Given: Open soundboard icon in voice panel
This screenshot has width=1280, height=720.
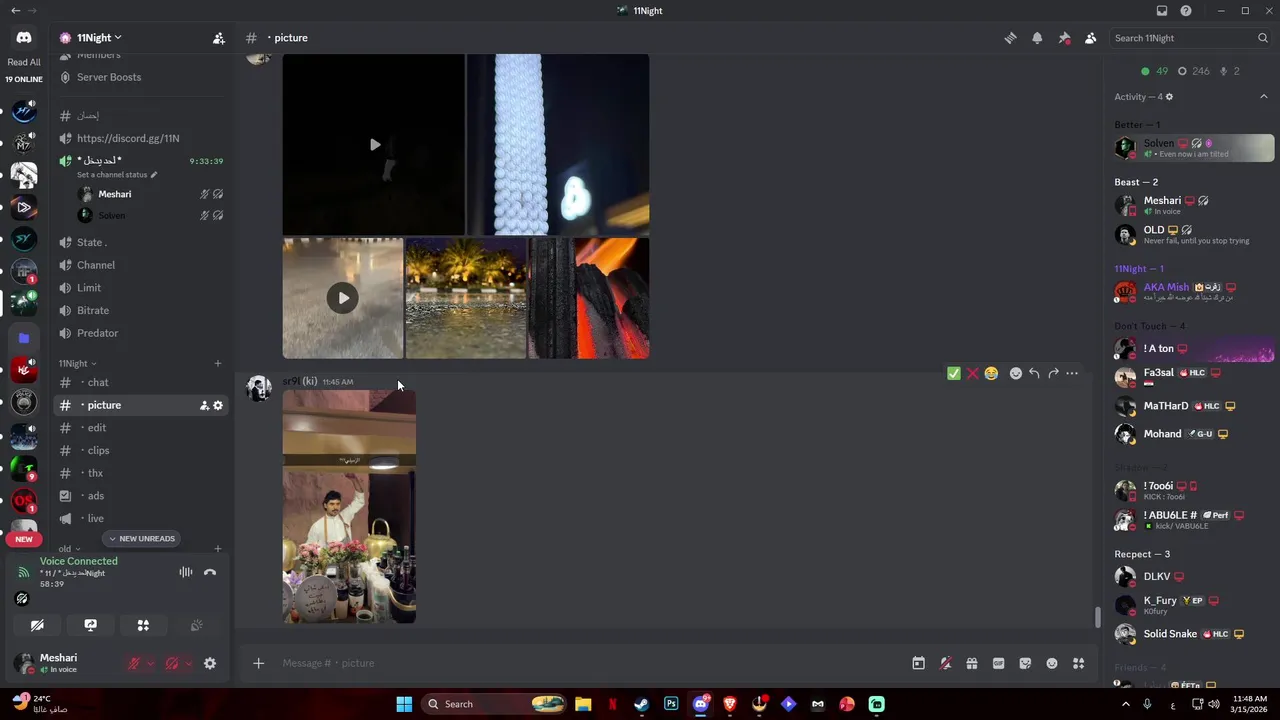Looking at the screenshot, I should [196, 625].
